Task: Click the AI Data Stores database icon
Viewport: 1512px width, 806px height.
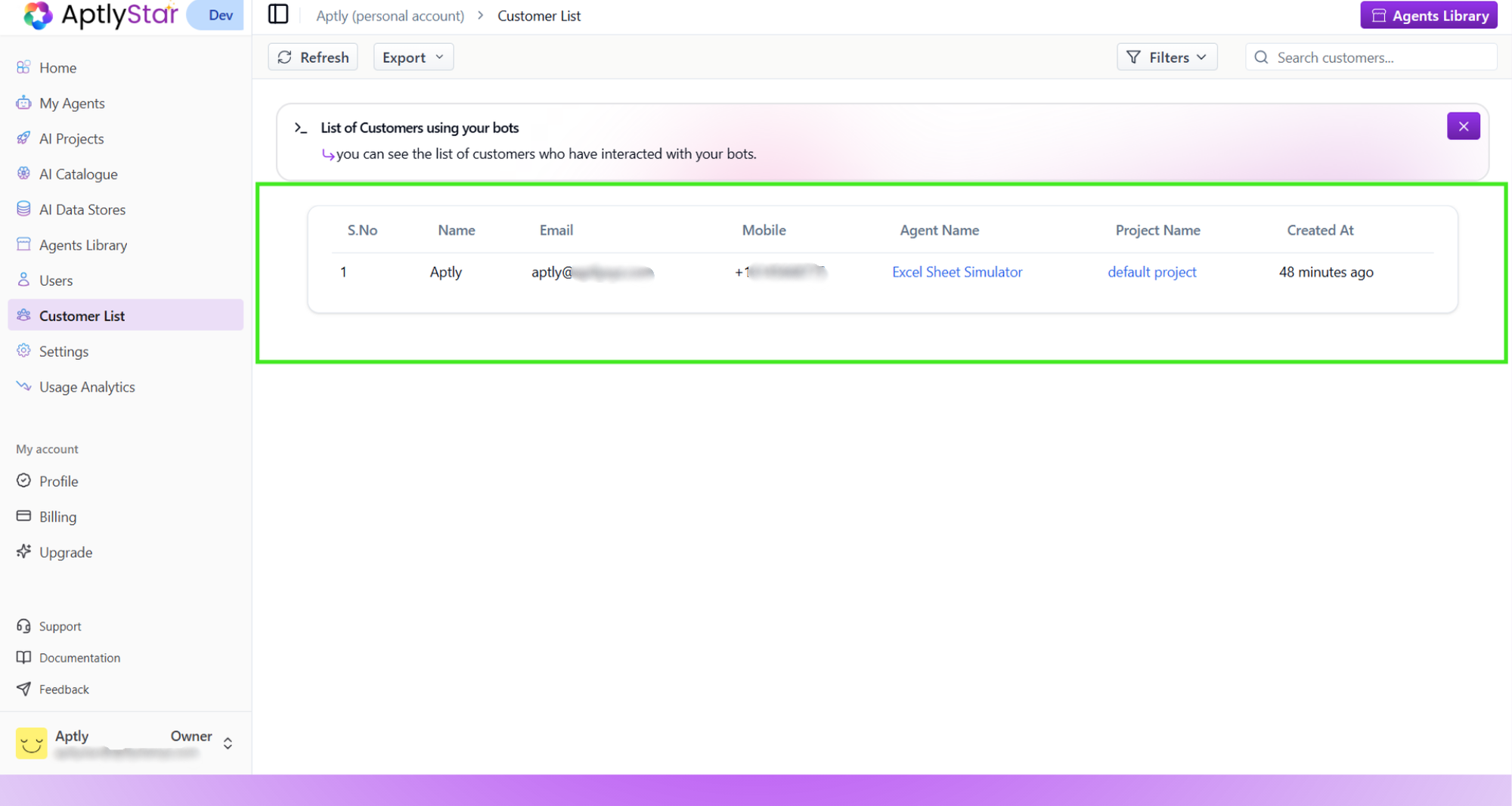Action: coord(23,209)
